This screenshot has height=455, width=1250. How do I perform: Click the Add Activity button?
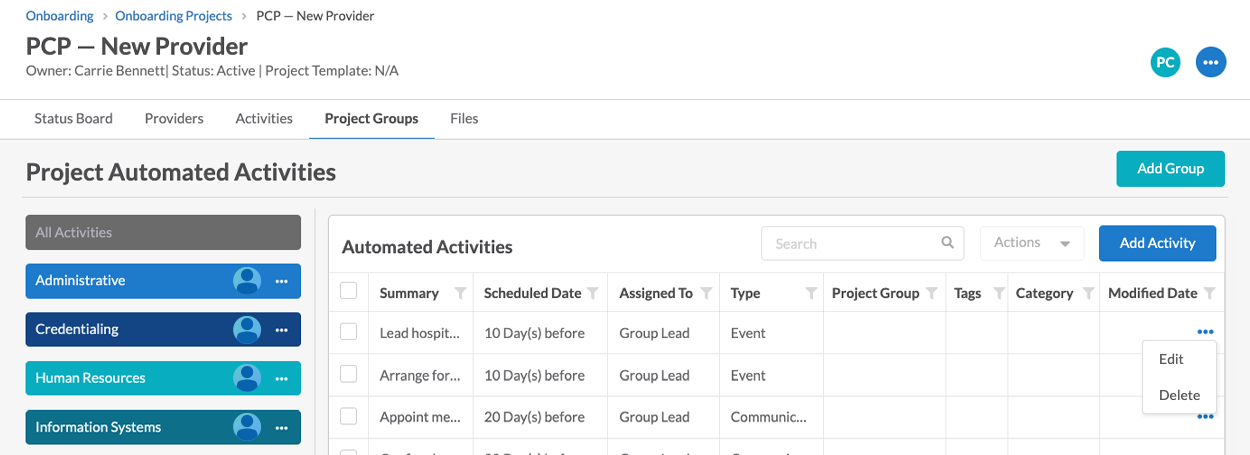(1157, 243)
